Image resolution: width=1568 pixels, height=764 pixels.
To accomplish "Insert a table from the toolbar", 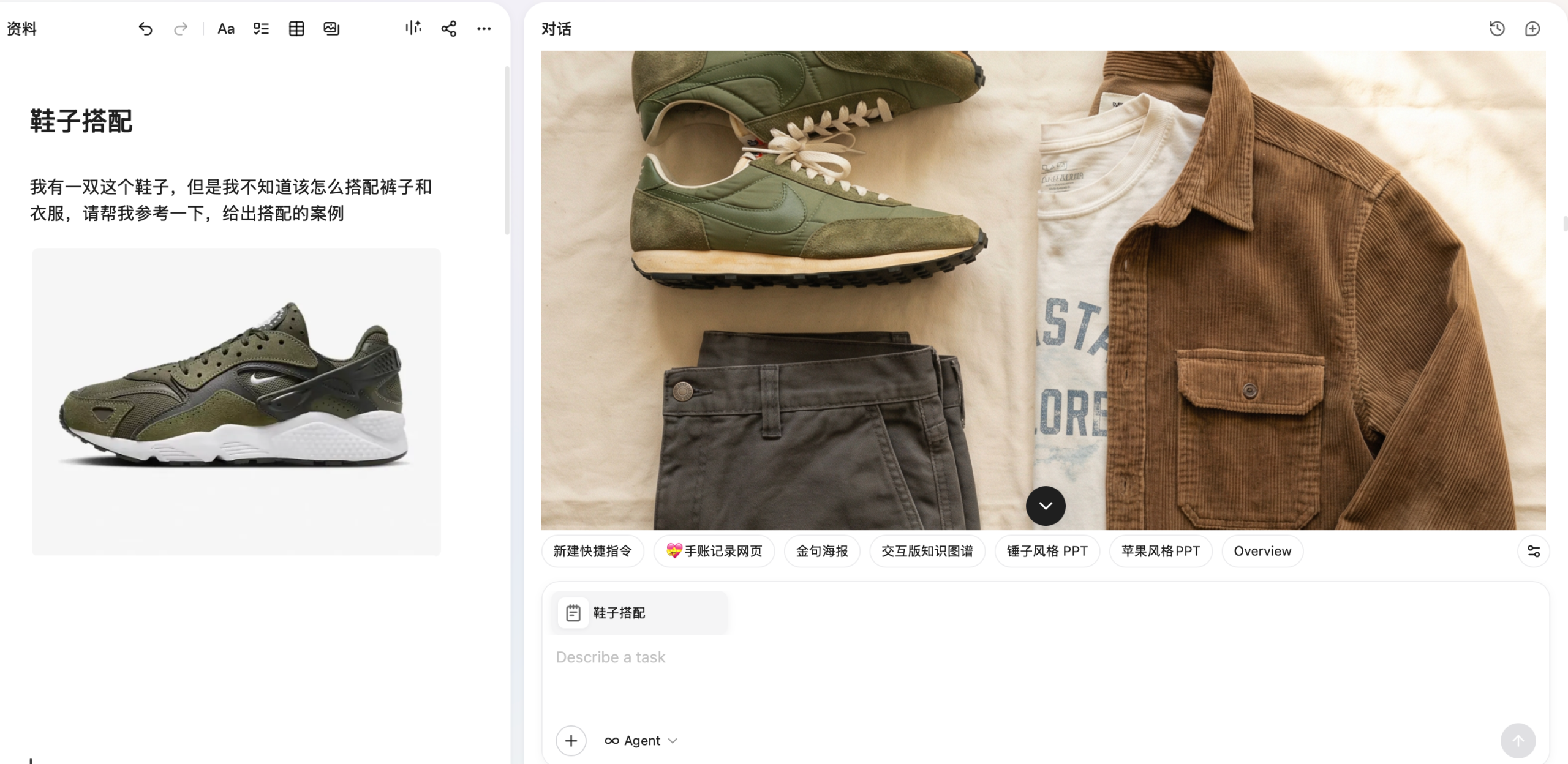I will (x=296, y=29).
